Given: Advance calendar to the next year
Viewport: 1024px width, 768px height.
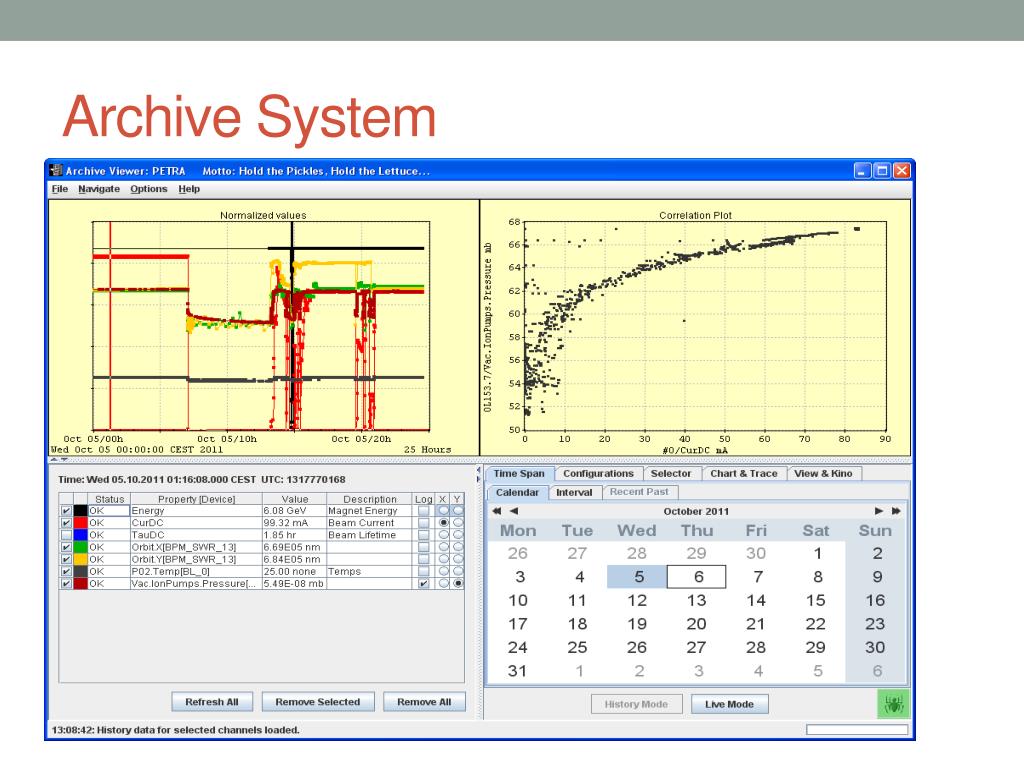Looking at the screenshot, I should point(896,511).
